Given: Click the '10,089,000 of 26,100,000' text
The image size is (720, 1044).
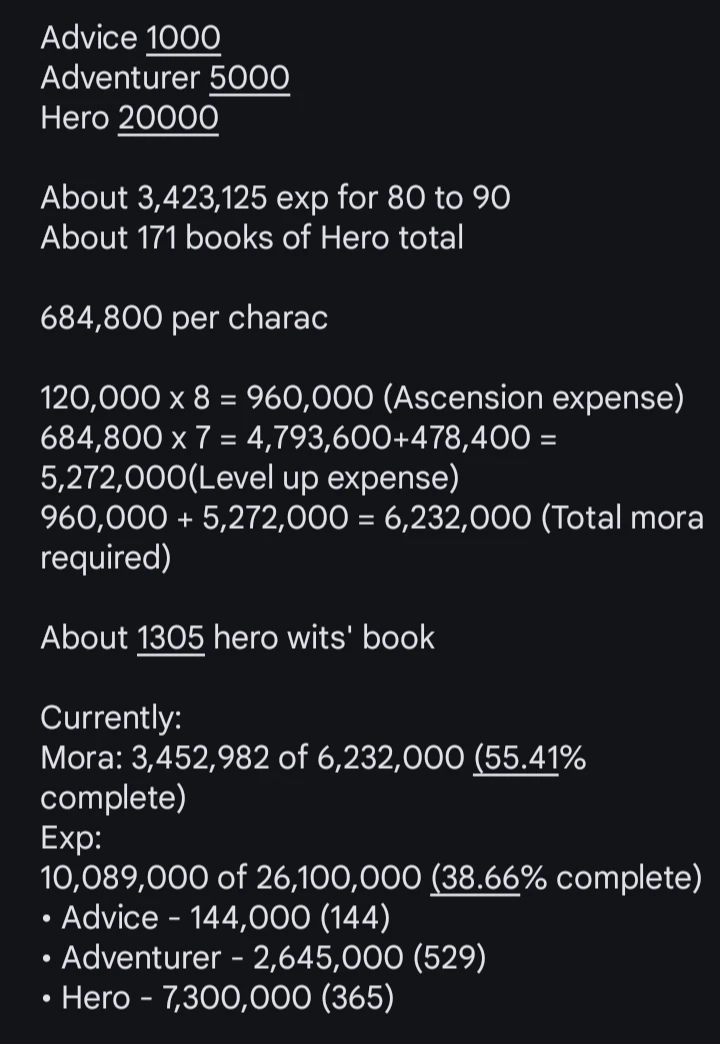Looking at the screenshot, I should [230, 878].
